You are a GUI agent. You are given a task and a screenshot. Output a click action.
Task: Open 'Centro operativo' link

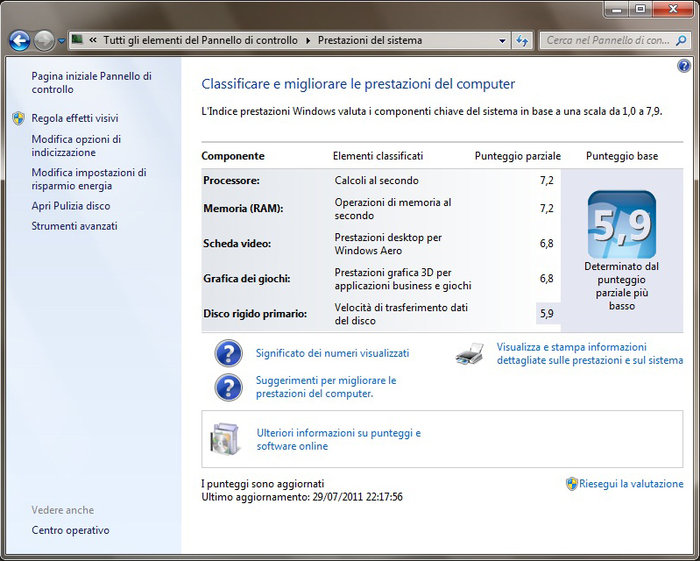[x=70, y=530]
